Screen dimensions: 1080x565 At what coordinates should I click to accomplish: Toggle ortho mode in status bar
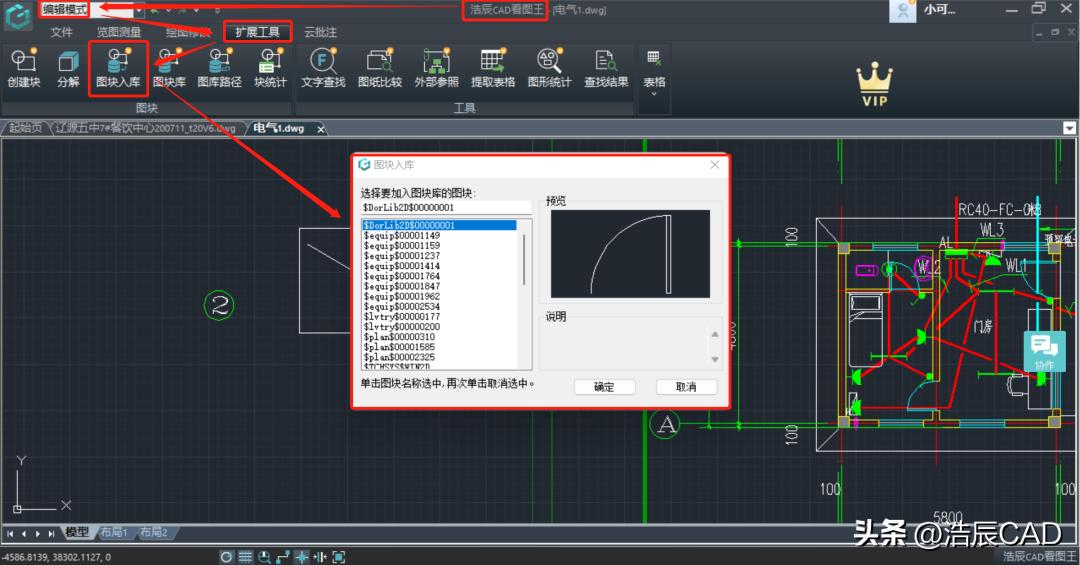pos(282,557)
